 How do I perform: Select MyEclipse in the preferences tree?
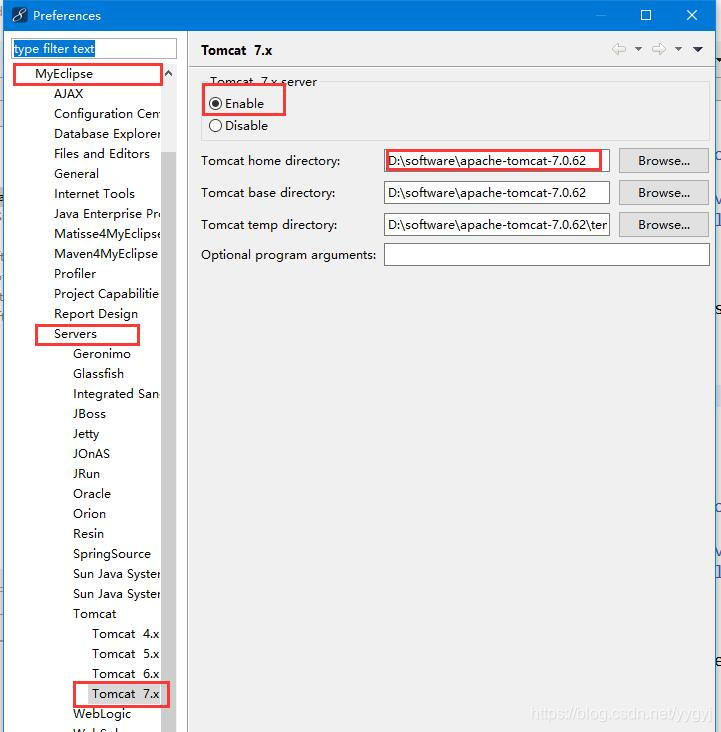click(64, 74)
